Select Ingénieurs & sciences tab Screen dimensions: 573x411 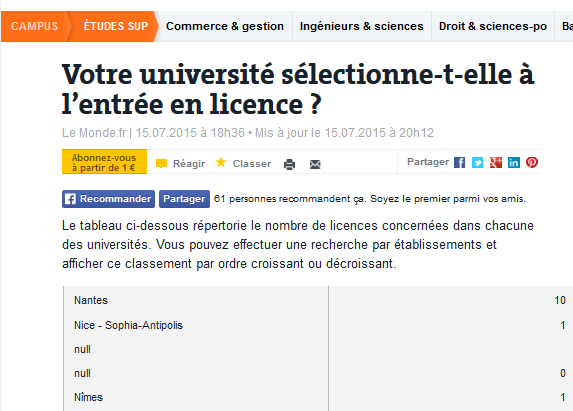coord(361,26)
